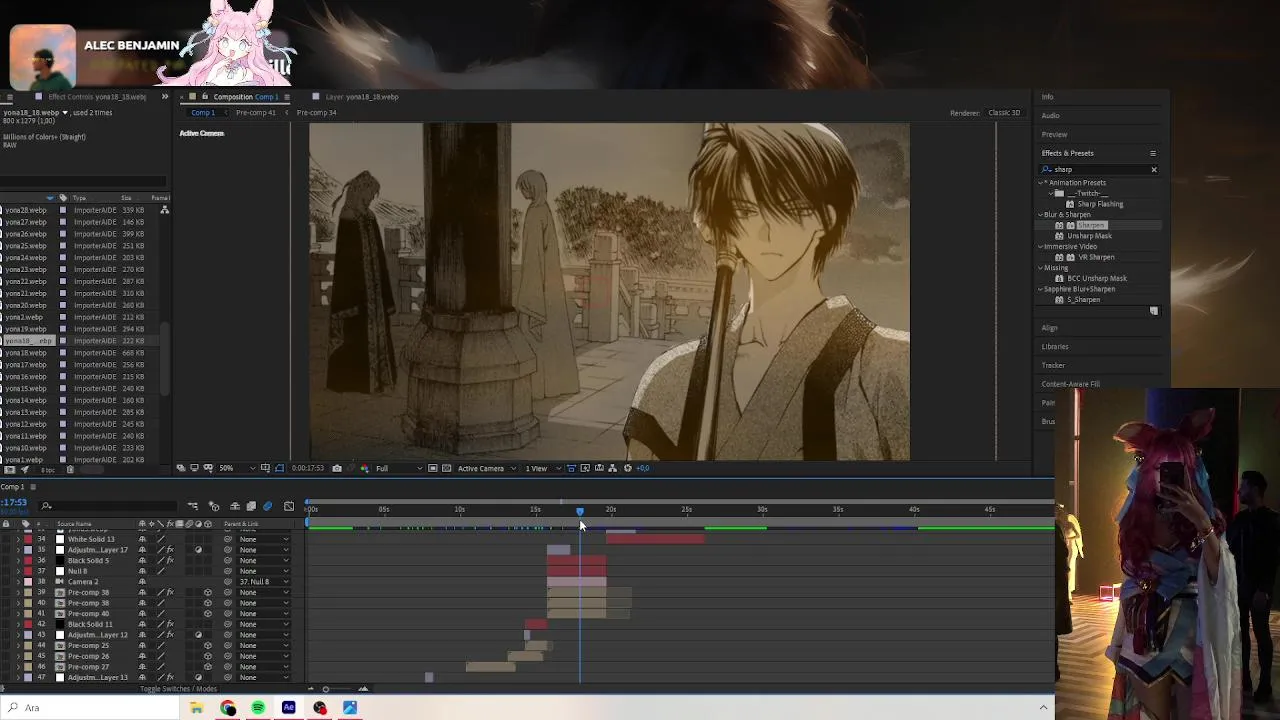
Task: Open After Effects taskbar icon
Action: pos(289,708)
